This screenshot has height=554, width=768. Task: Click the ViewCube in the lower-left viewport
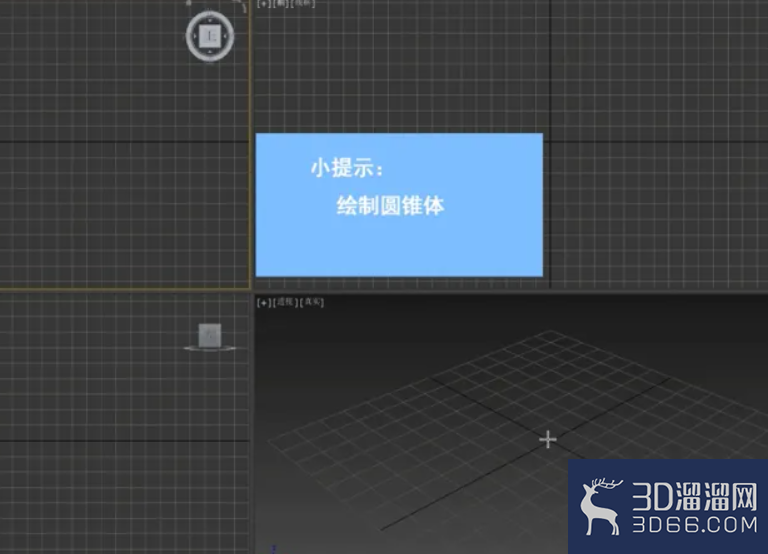(210, 337)
